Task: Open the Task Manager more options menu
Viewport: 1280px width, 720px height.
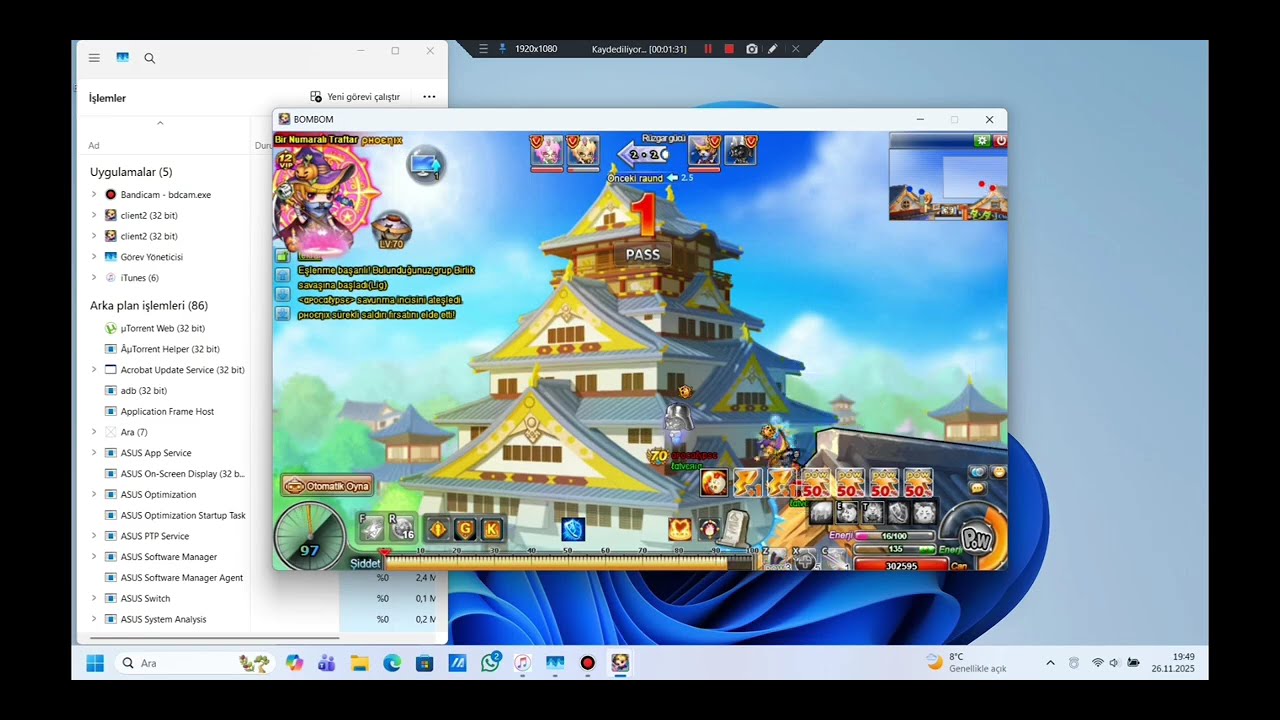Action: click(429, 97)
